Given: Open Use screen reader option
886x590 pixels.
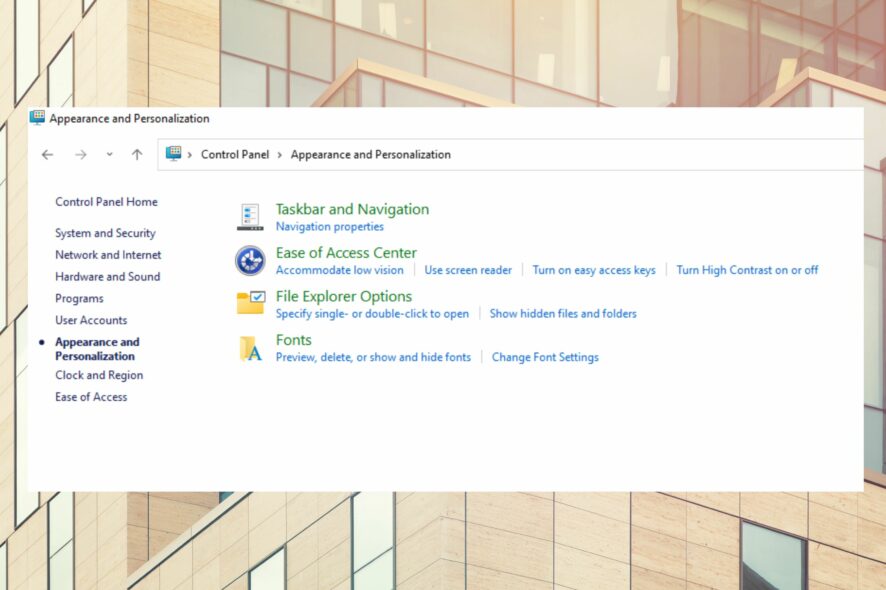Looking at the screenshot, I should click(468, 270).
